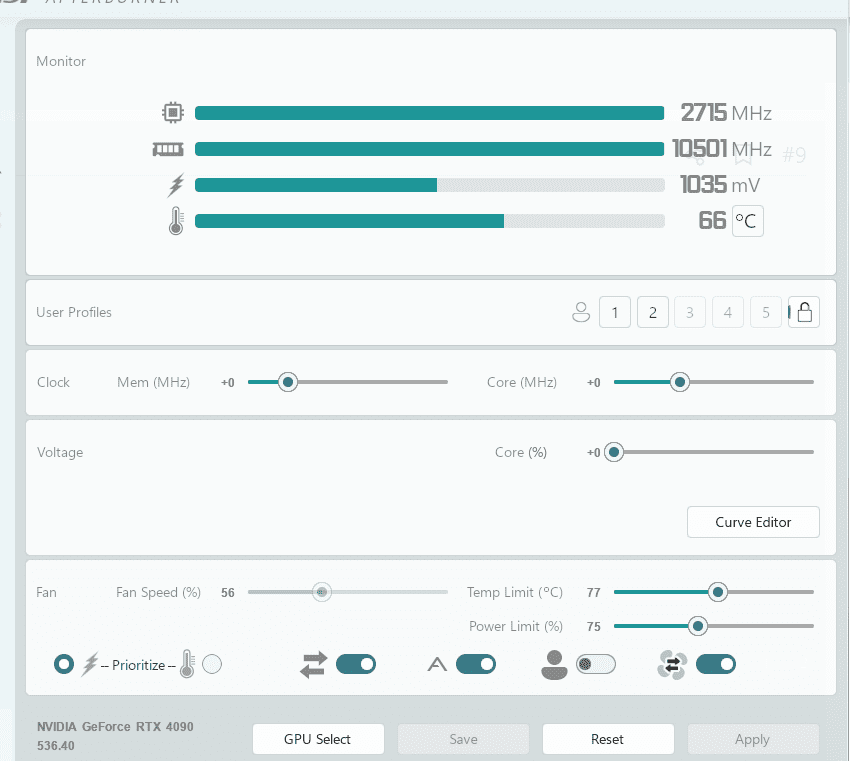This screenshot has width=850, height=761.
Task: Click the link arrows icon
Action: 313,665
